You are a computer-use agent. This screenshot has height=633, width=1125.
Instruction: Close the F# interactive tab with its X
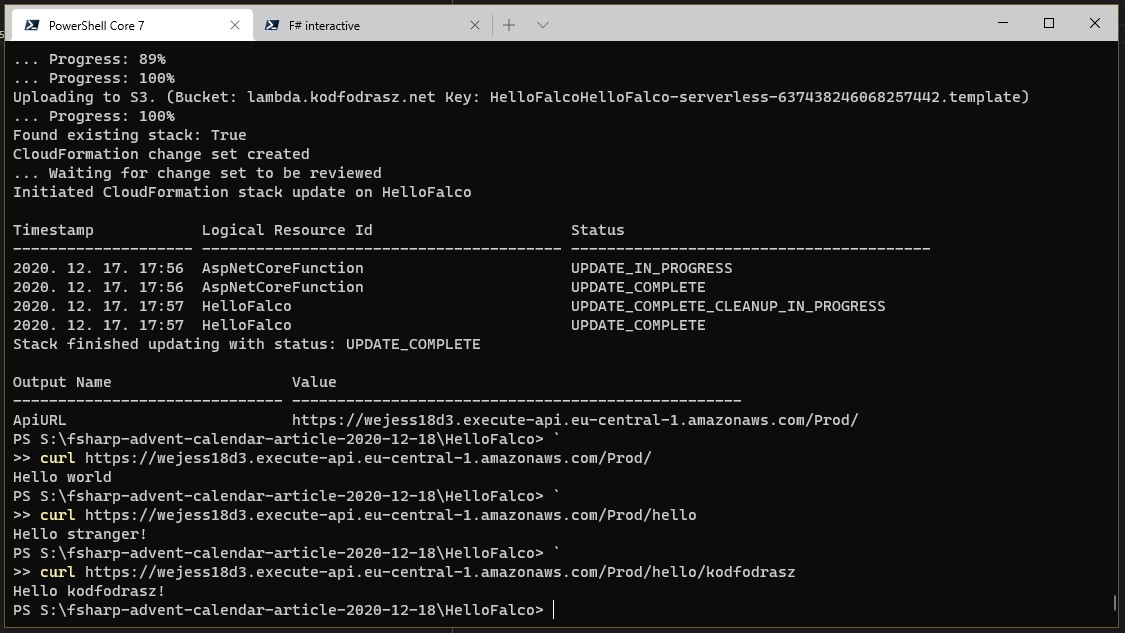(x=475, y=24)
